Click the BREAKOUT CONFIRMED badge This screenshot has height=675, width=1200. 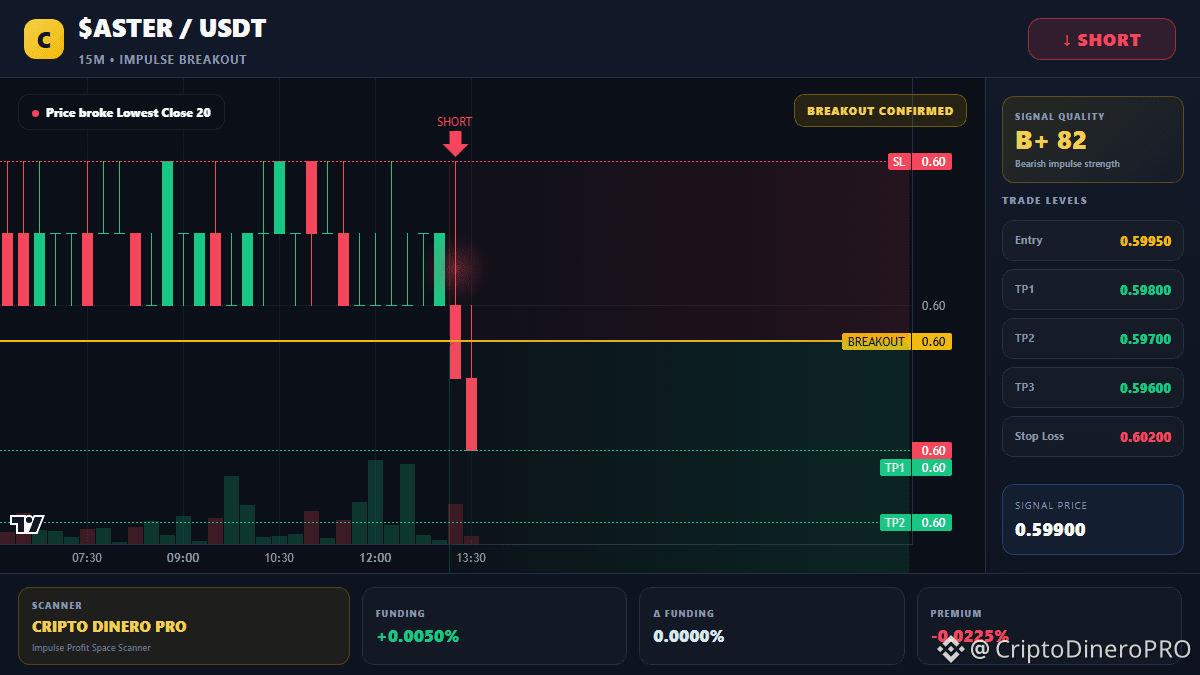click(880, 111)
